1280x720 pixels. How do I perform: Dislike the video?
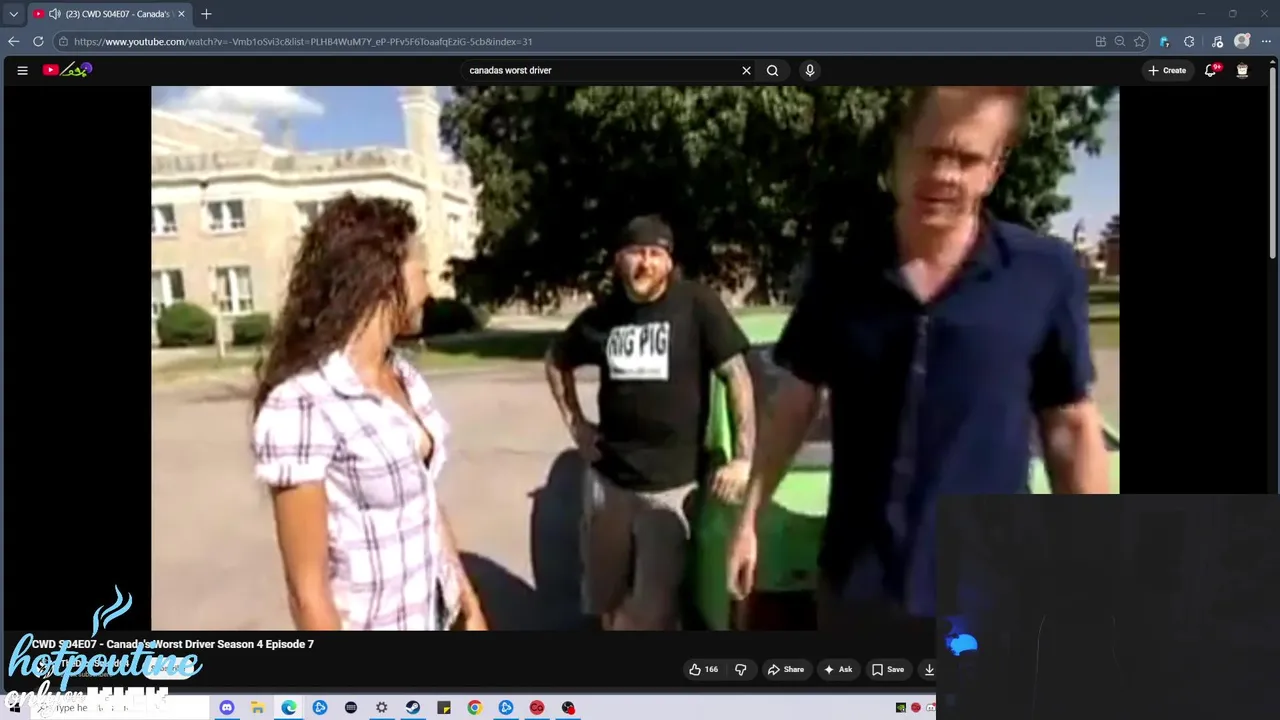click(x=741, y=669)
